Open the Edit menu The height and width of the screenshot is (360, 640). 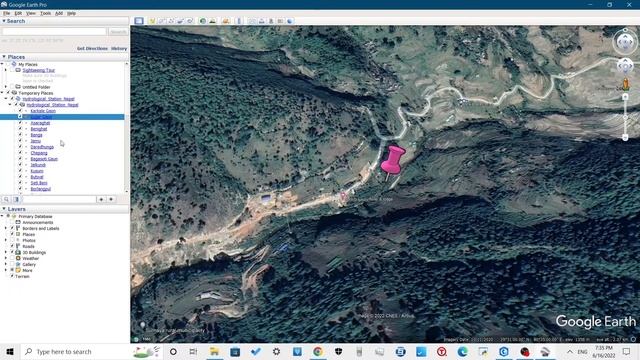click(18, 13)
